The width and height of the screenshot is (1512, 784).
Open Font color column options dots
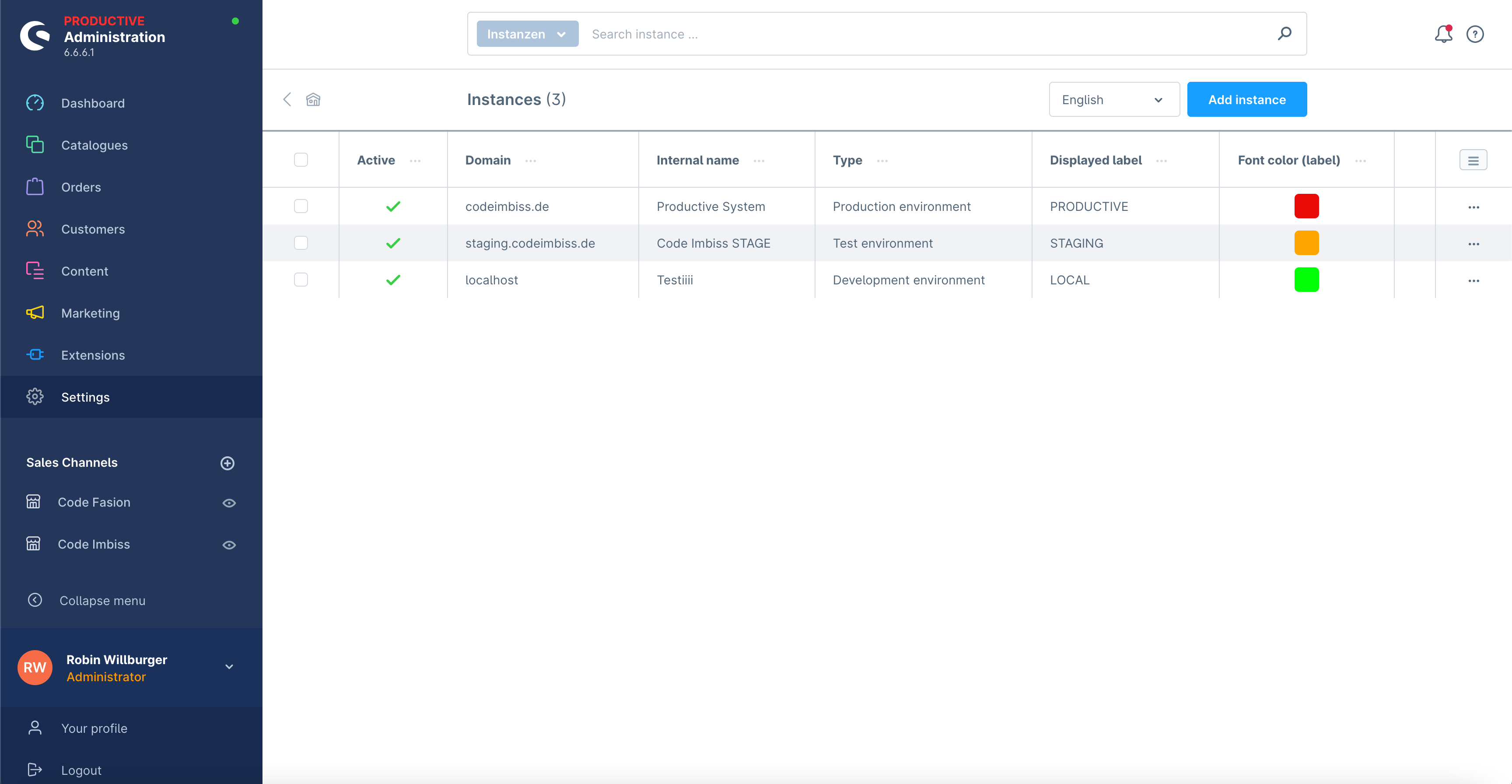(1361, 161)
